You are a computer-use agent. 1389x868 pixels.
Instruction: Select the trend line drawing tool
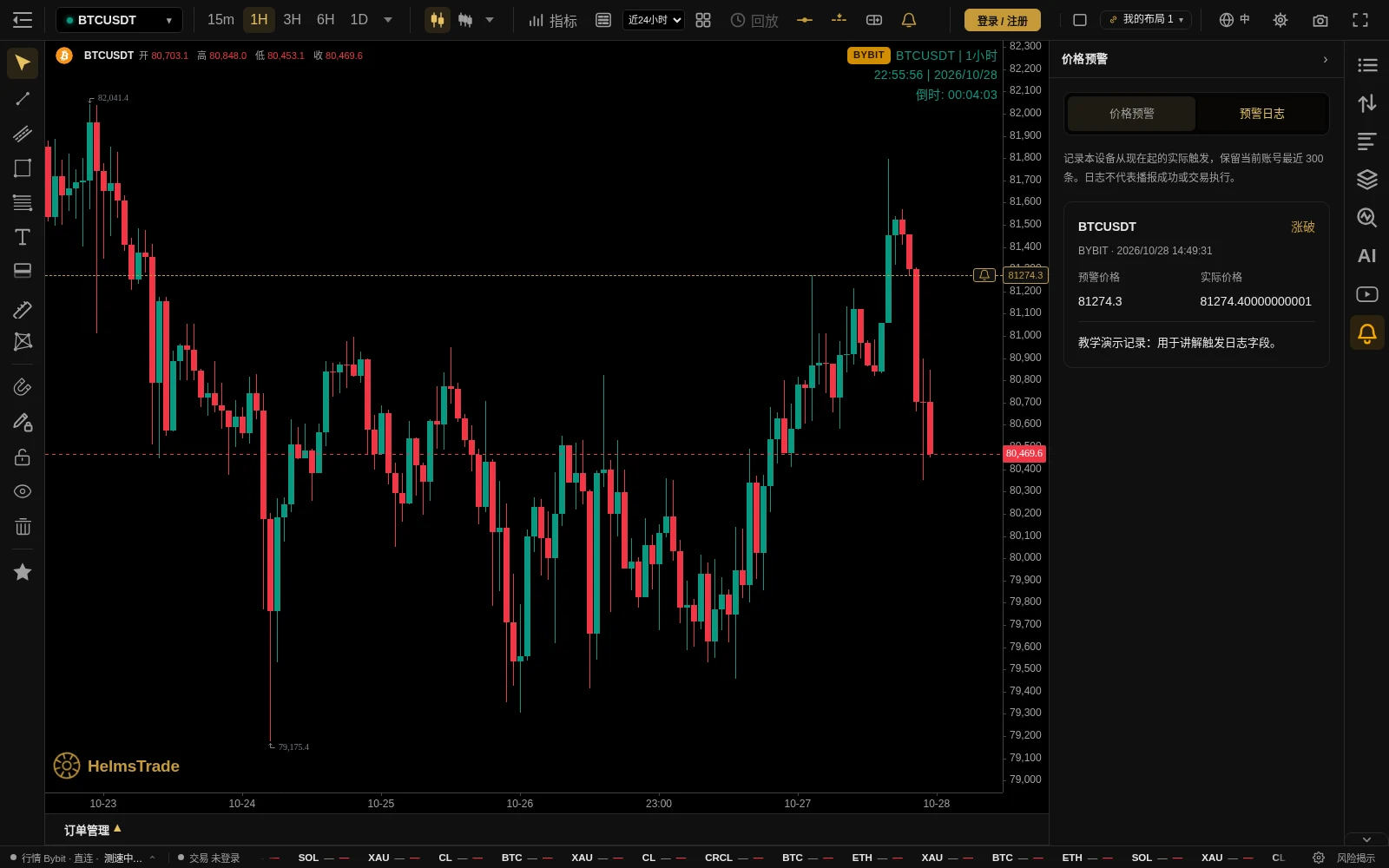23,99
